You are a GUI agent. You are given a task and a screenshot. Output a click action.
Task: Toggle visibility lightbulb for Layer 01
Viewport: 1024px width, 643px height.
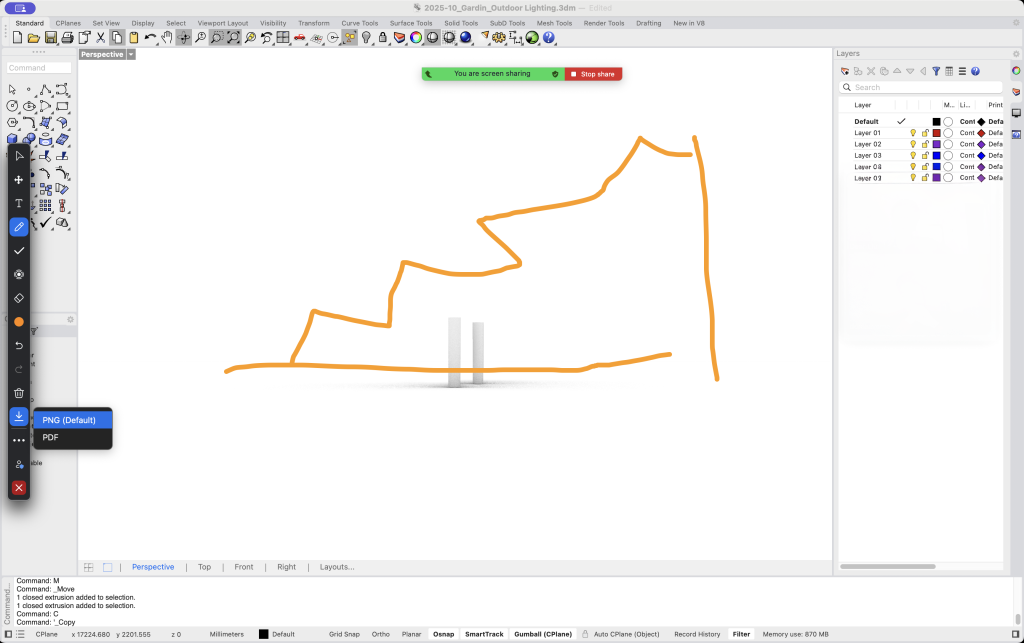[x=913, y=133]
